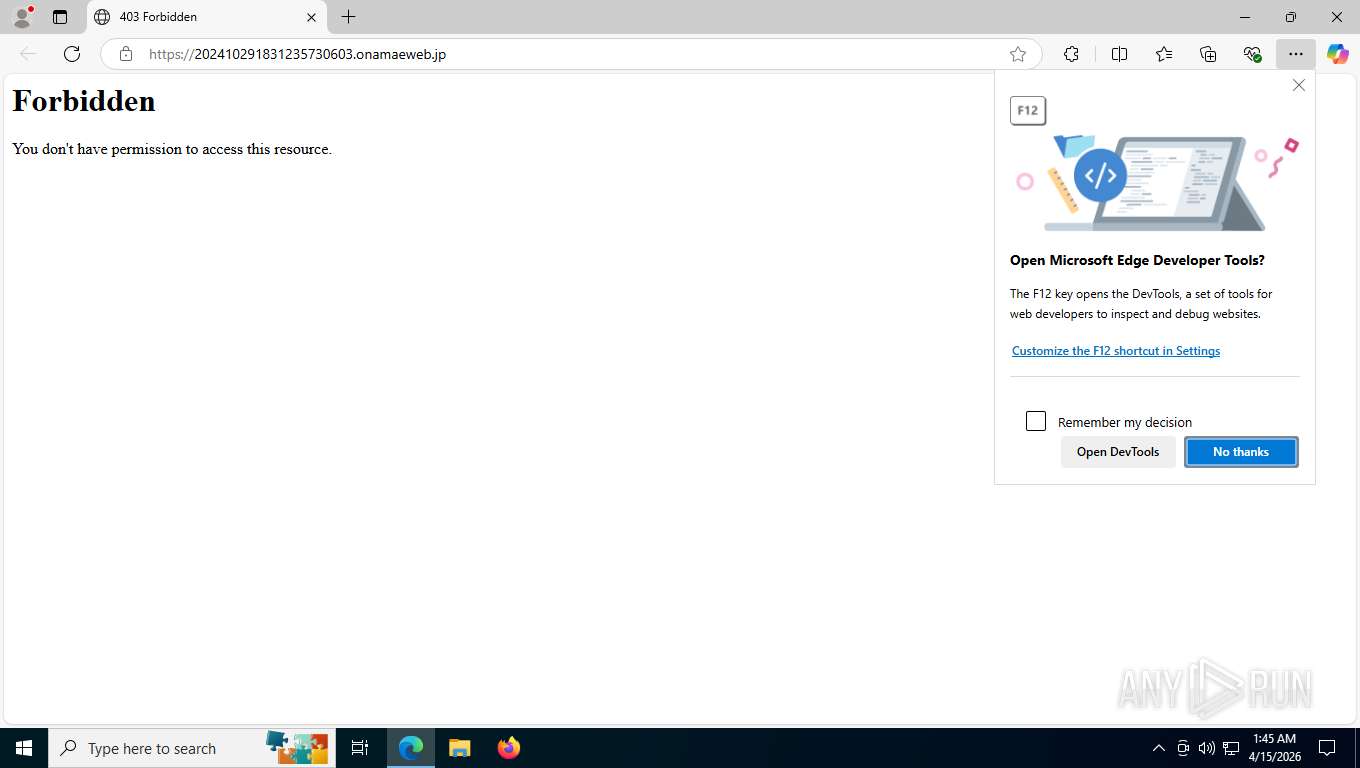
Task: Click the taskbar search box
Action: click(190, 748)
